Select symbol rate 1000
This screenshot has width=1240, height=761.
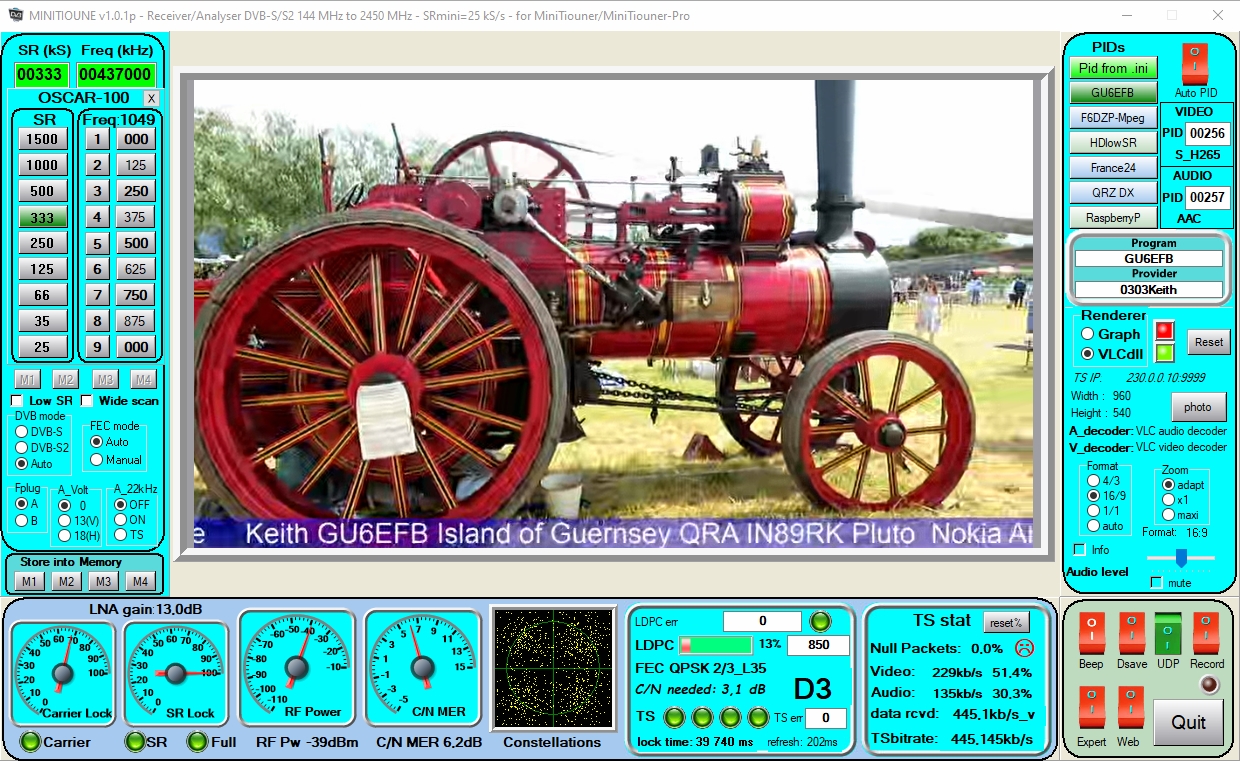[x=42, y=165]
